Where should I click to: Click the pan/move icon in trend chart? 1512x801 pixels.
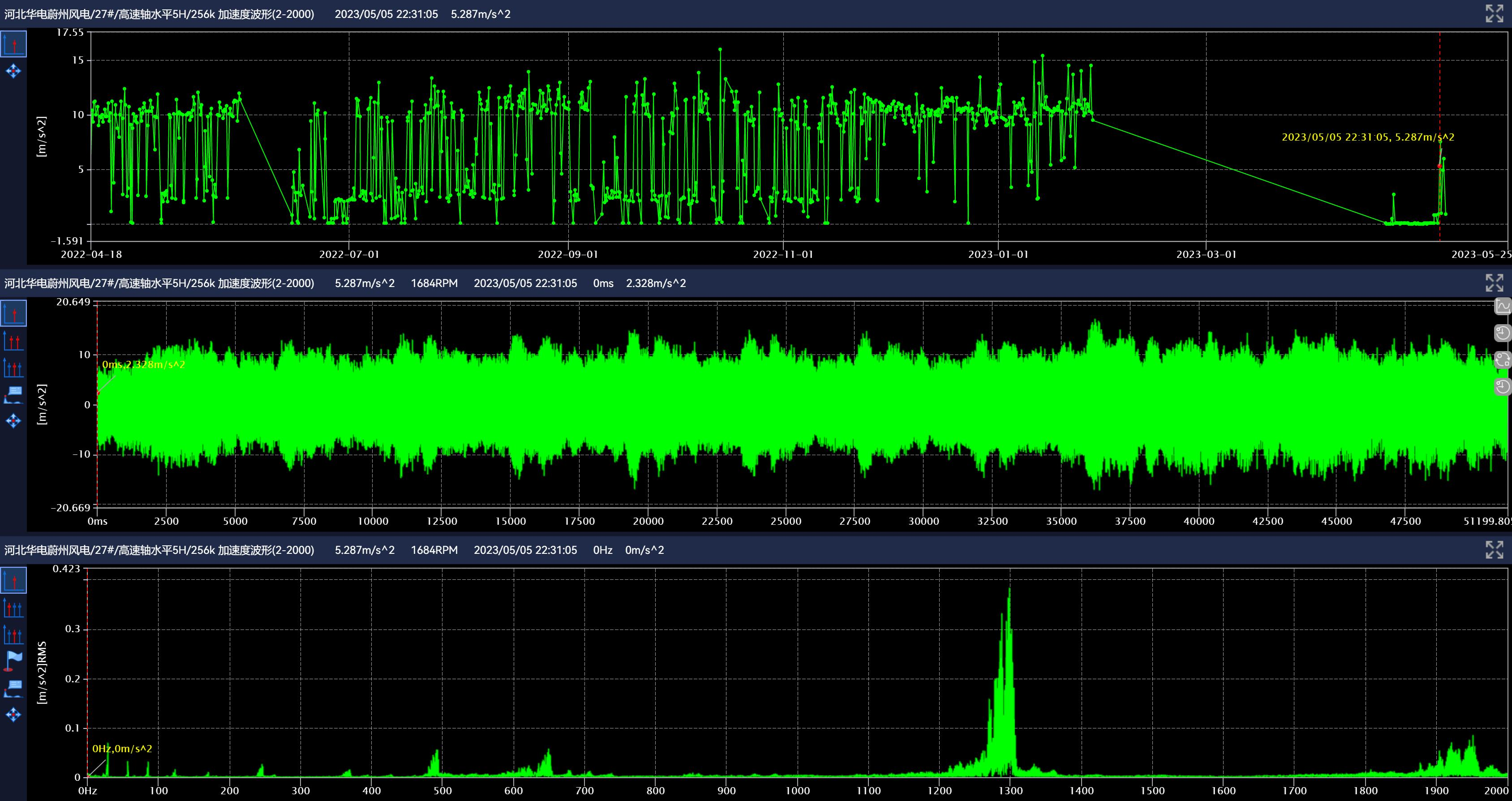tap(13, 71)
